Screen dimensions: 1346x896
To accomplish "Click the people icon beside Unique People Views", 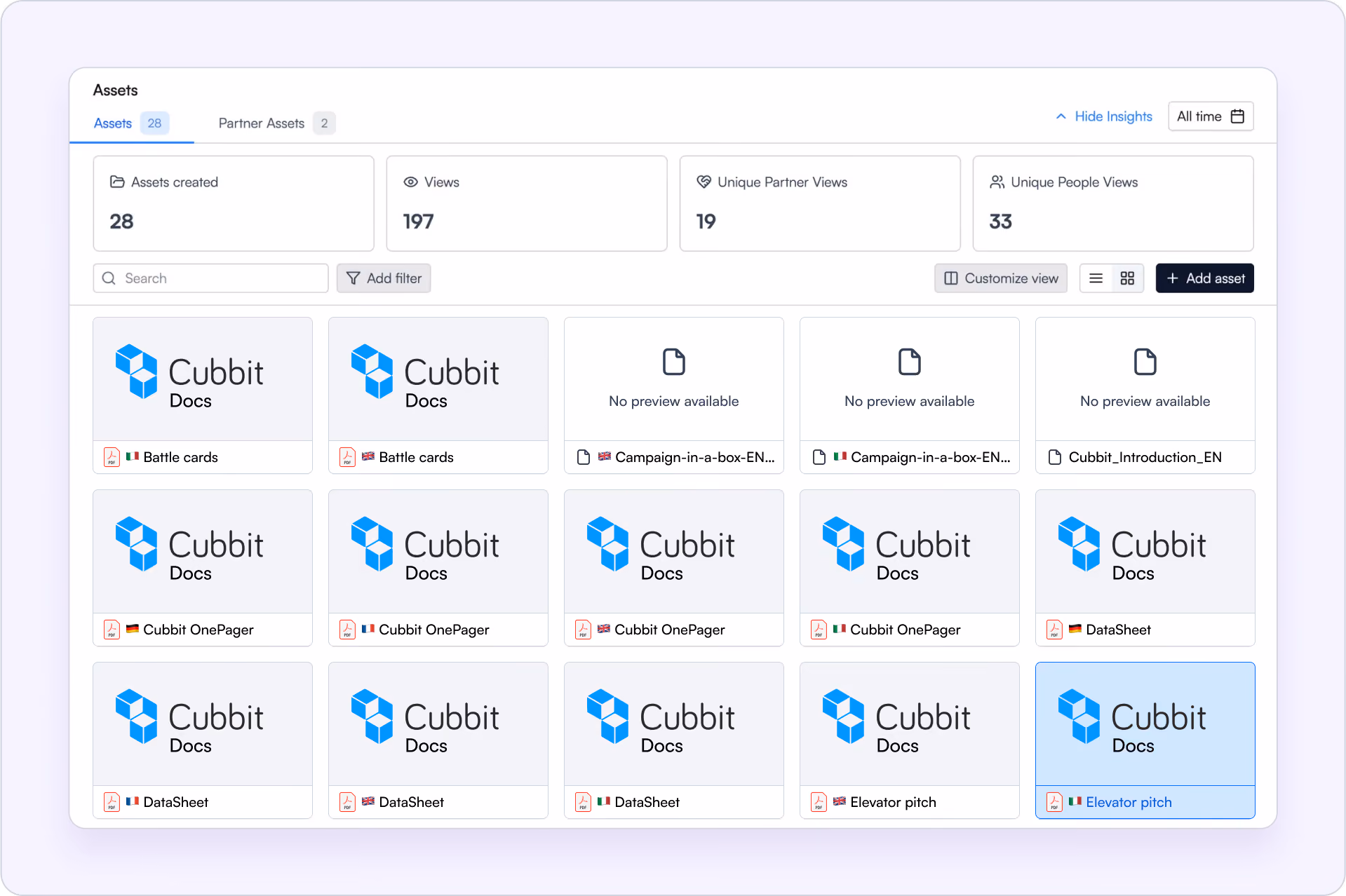I will (x=997, y=182).
